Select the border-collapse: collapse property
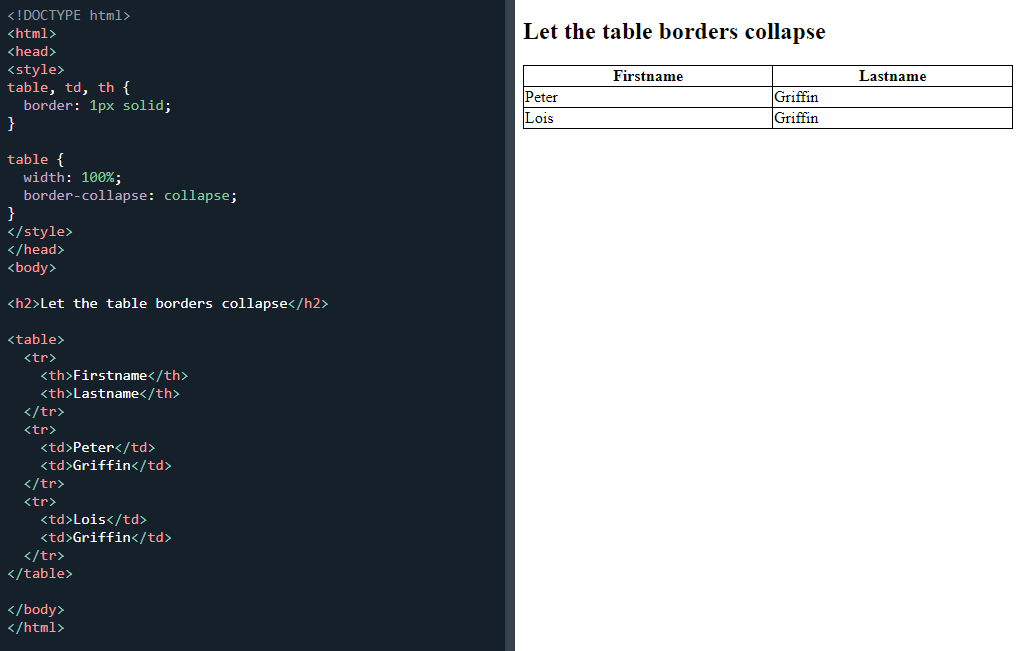 click(x=130, y=195)
